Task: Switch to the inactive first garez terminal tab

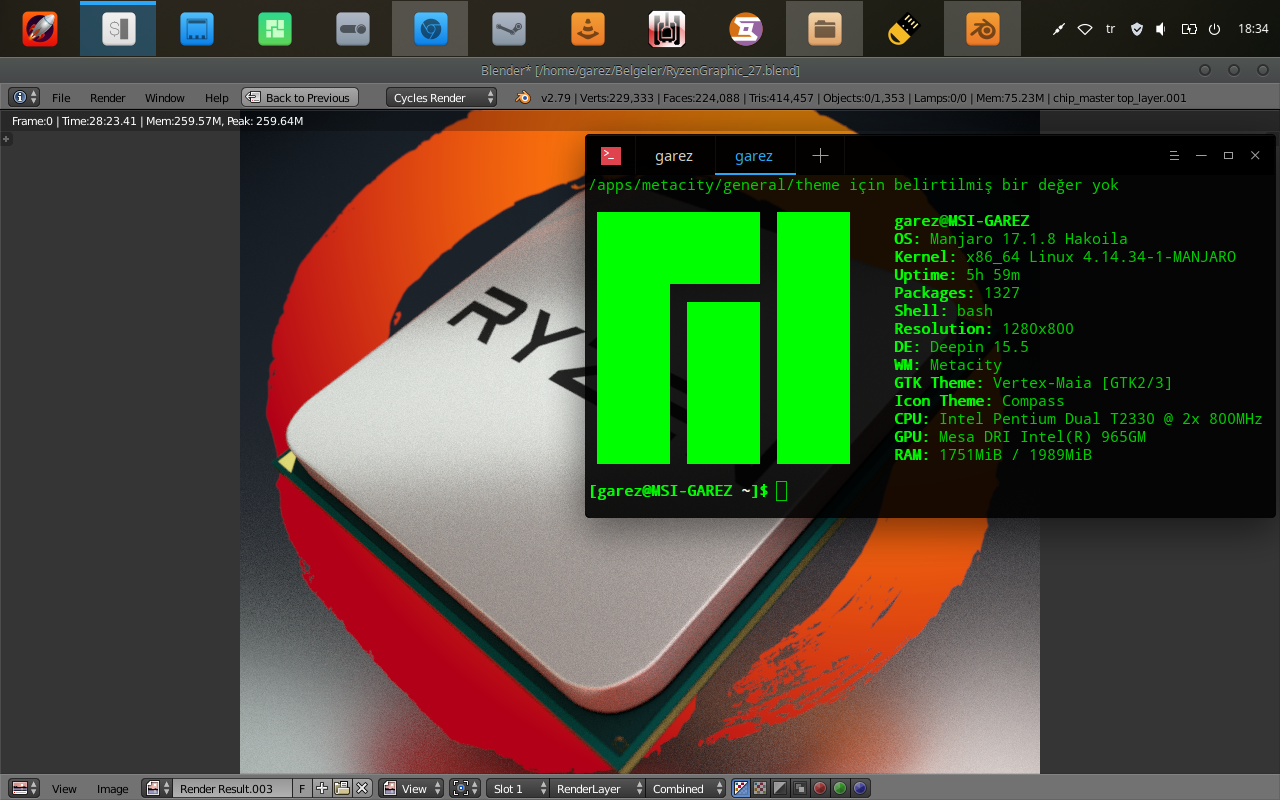Action: click(x=674, y=155)
